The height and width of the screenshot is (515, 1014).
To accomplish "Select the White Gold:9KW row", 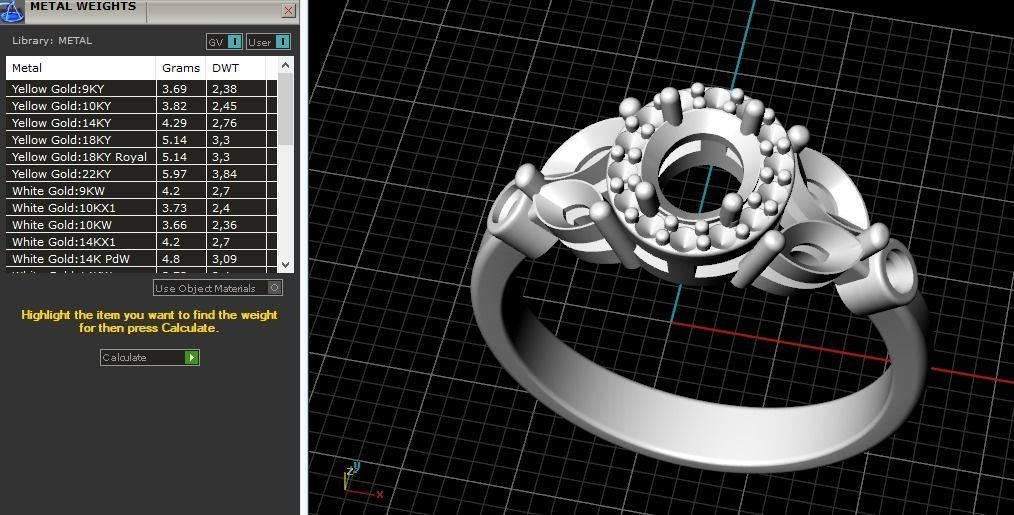I will [x=142, y=191].
